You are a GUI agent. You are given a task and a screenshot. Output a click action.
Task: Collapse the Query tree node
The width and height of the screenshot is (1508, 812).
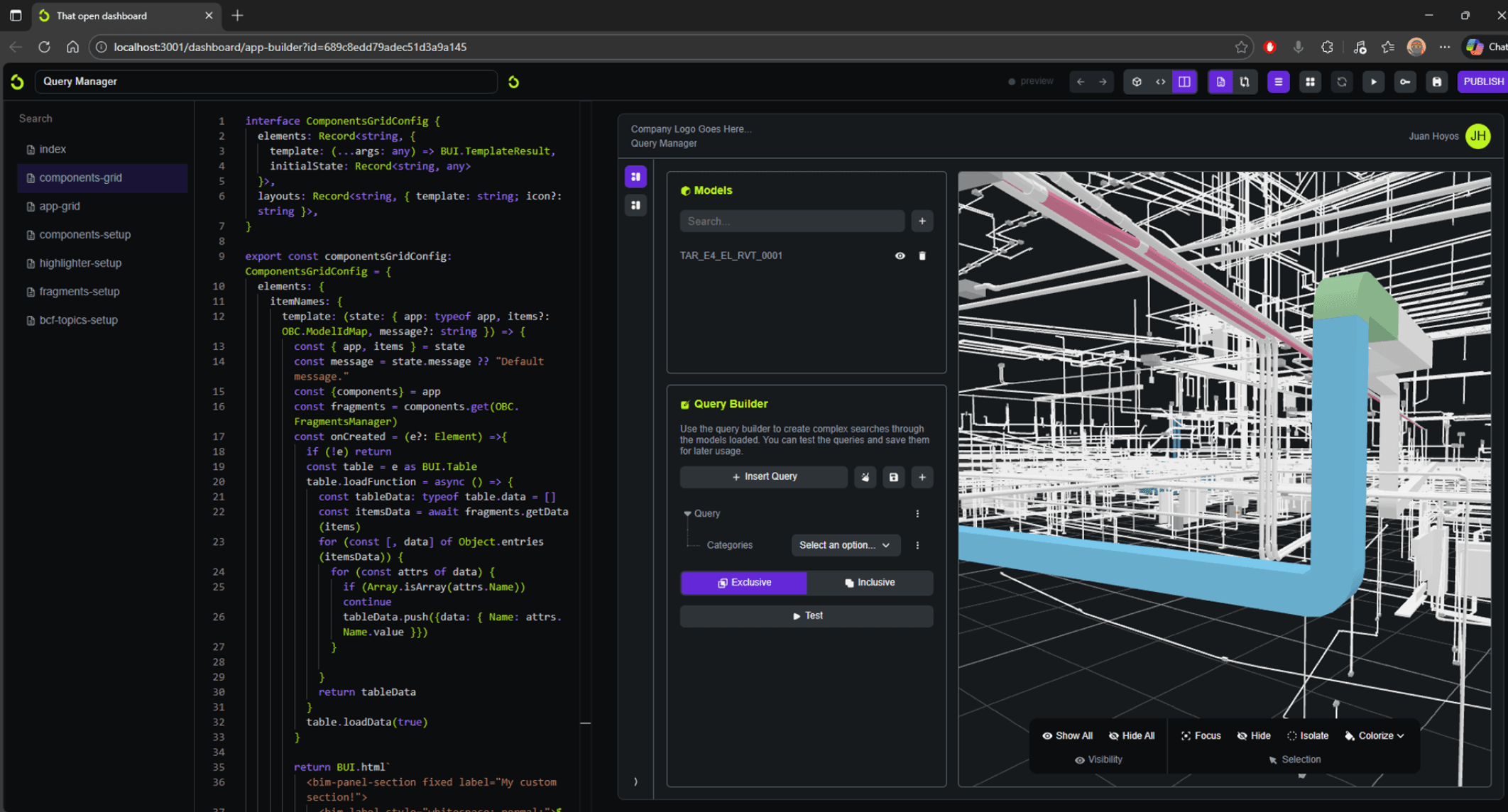pyautogui.click(x=687, y=513)
